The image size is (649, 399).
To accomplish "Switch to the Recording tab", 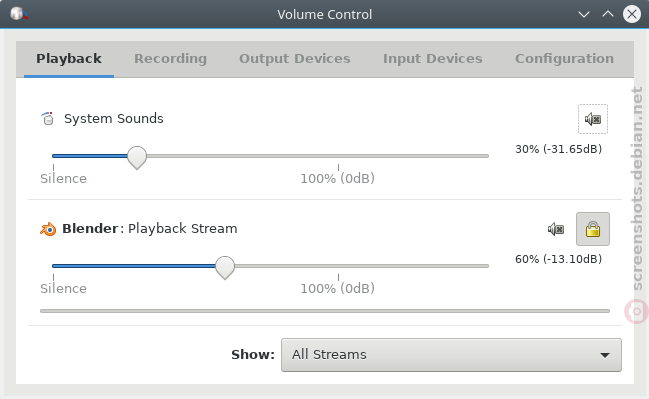I will 170,59.
